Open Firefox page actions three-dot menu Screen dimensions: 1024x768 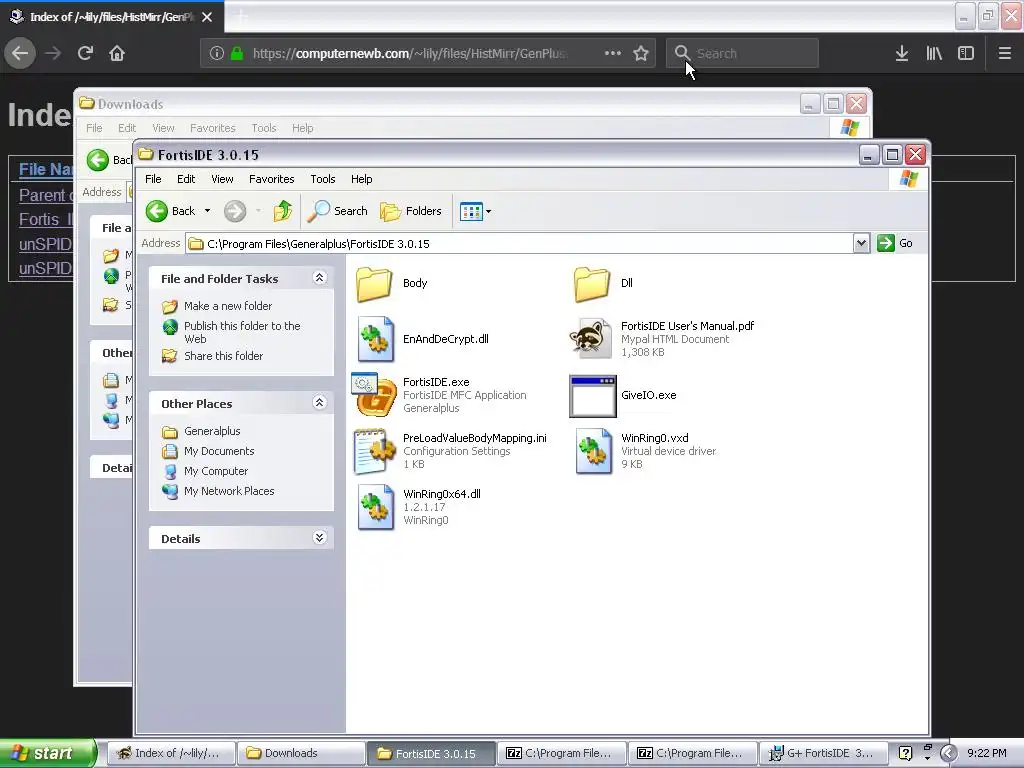(x=613, y=53)
